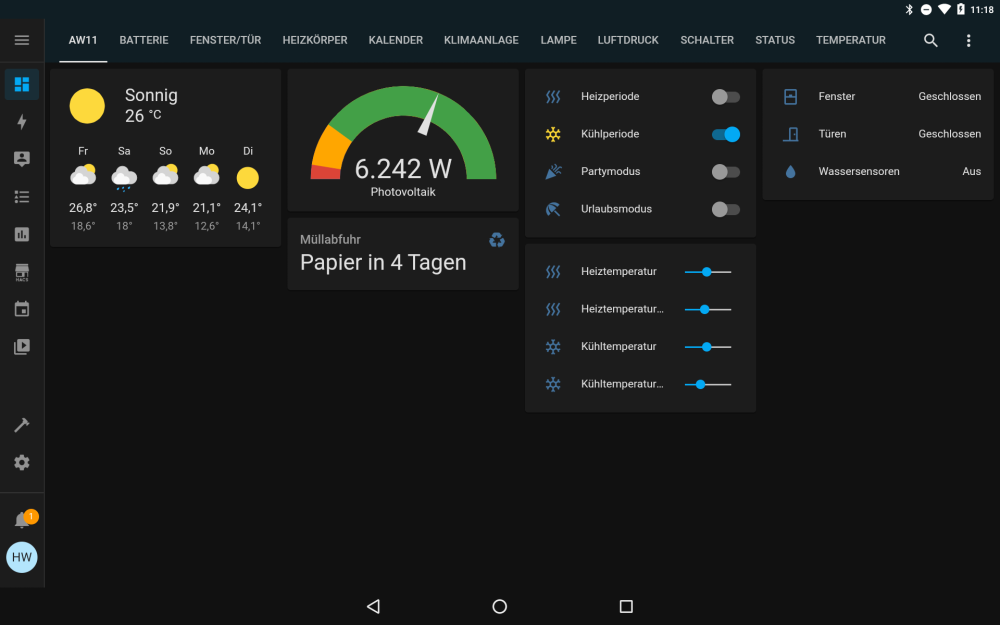Open the Müllabfuhr Papier card
The height and width of the screenshot is (625, 1000).
pos(403,254)
